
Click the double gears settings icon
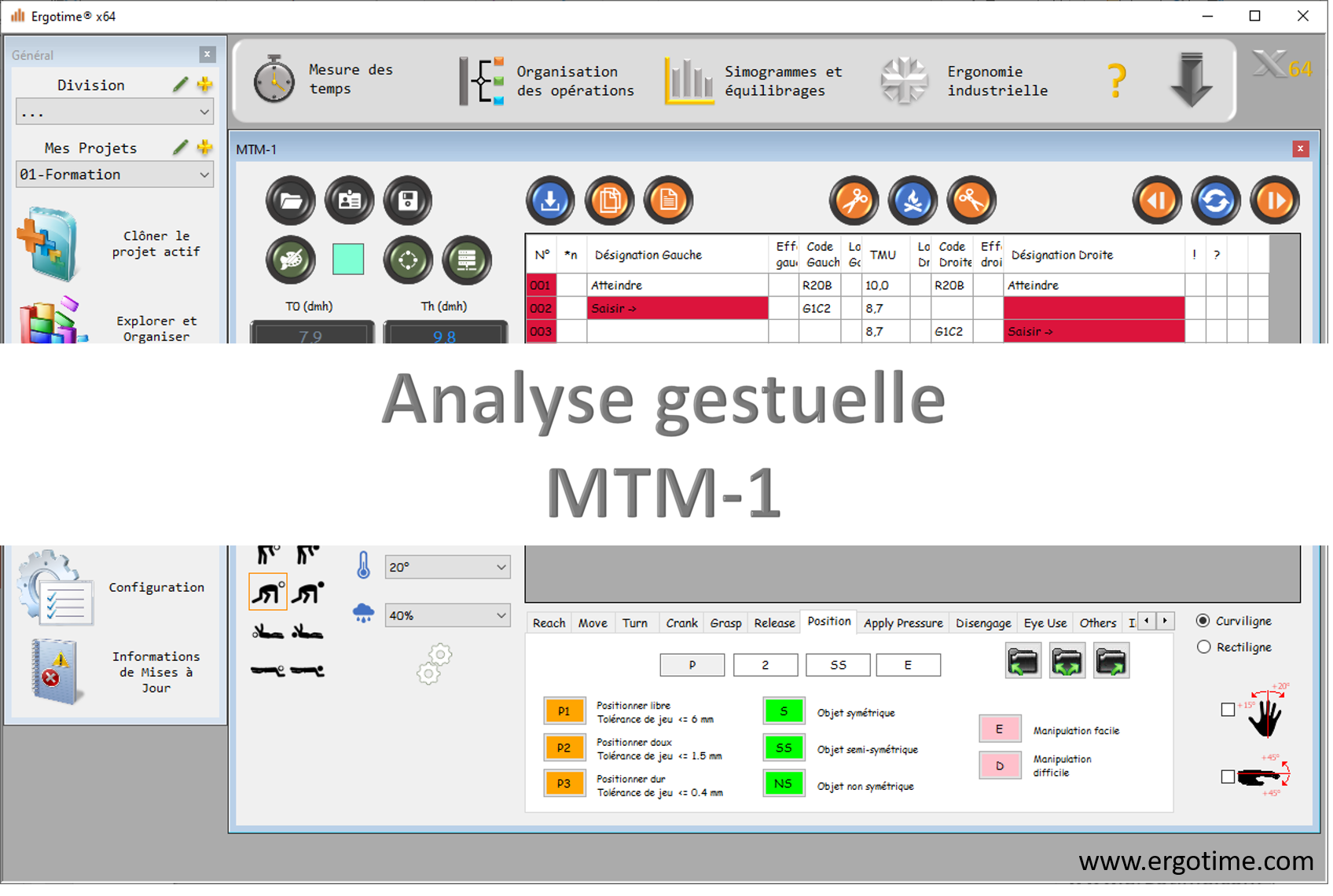[435, 665]
